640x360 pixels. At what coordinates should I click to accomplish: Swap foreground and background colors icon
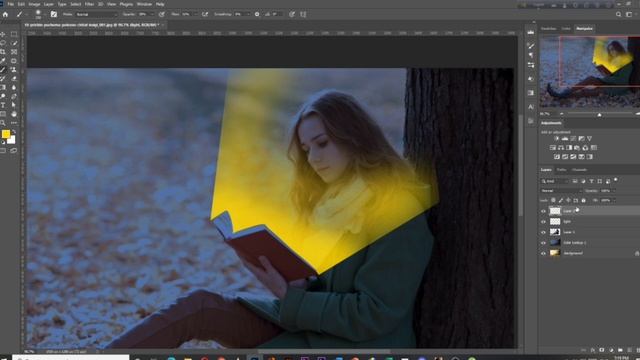[x=14, y=131]
